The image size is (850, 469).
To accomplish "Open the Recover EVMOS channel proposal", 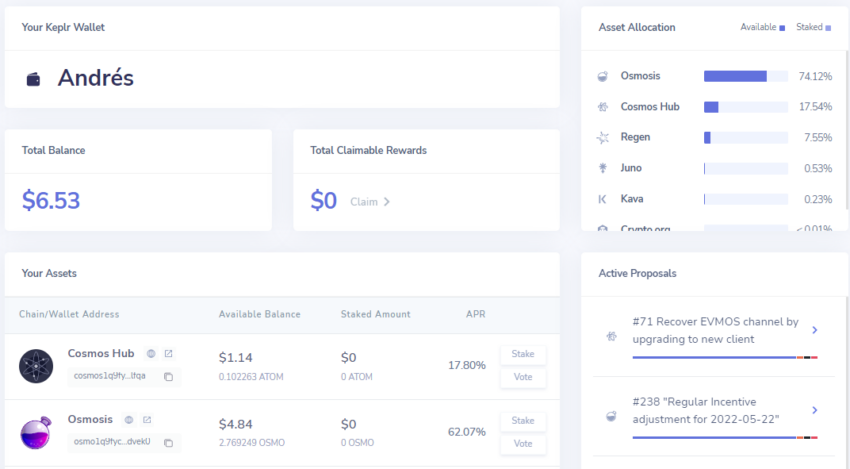I will [715, 330].
